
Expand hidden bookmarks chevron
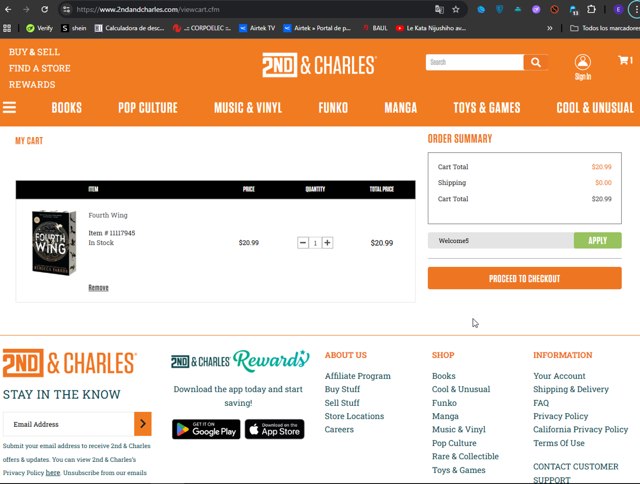click(x=550, y=28)
